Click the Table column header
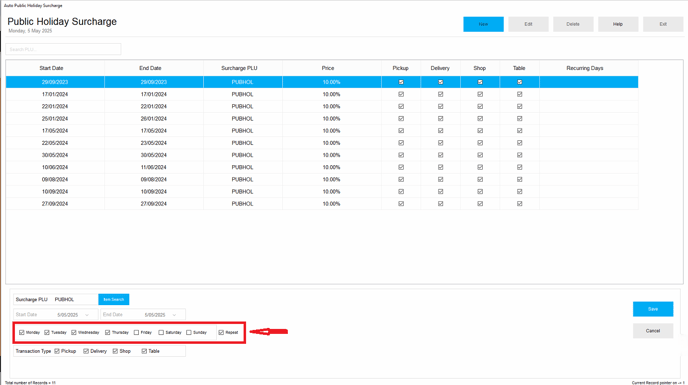 (519, 68)
